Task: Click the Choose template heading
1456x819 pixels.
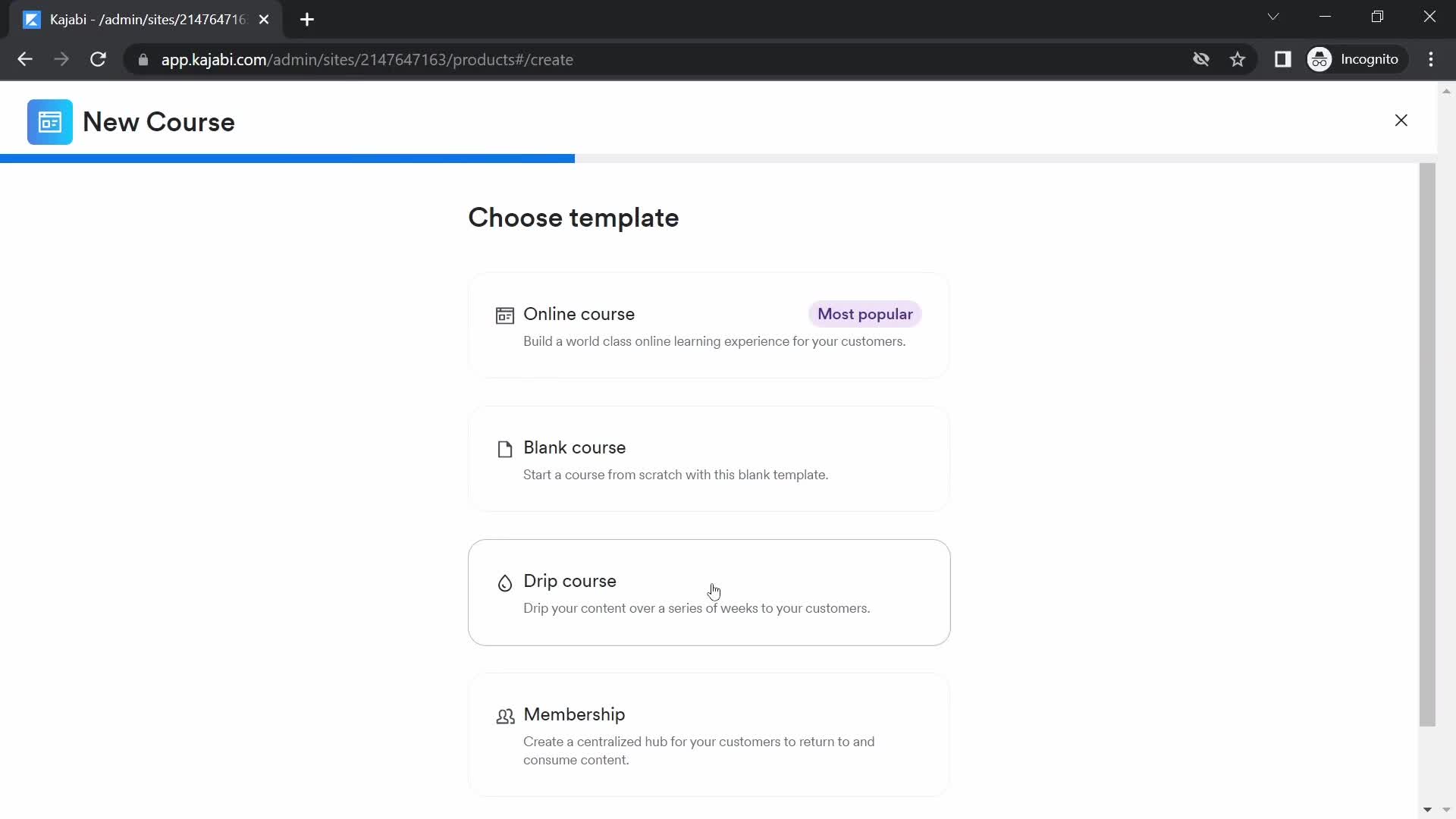Action: pyautogui.click(x=573, y=218)
